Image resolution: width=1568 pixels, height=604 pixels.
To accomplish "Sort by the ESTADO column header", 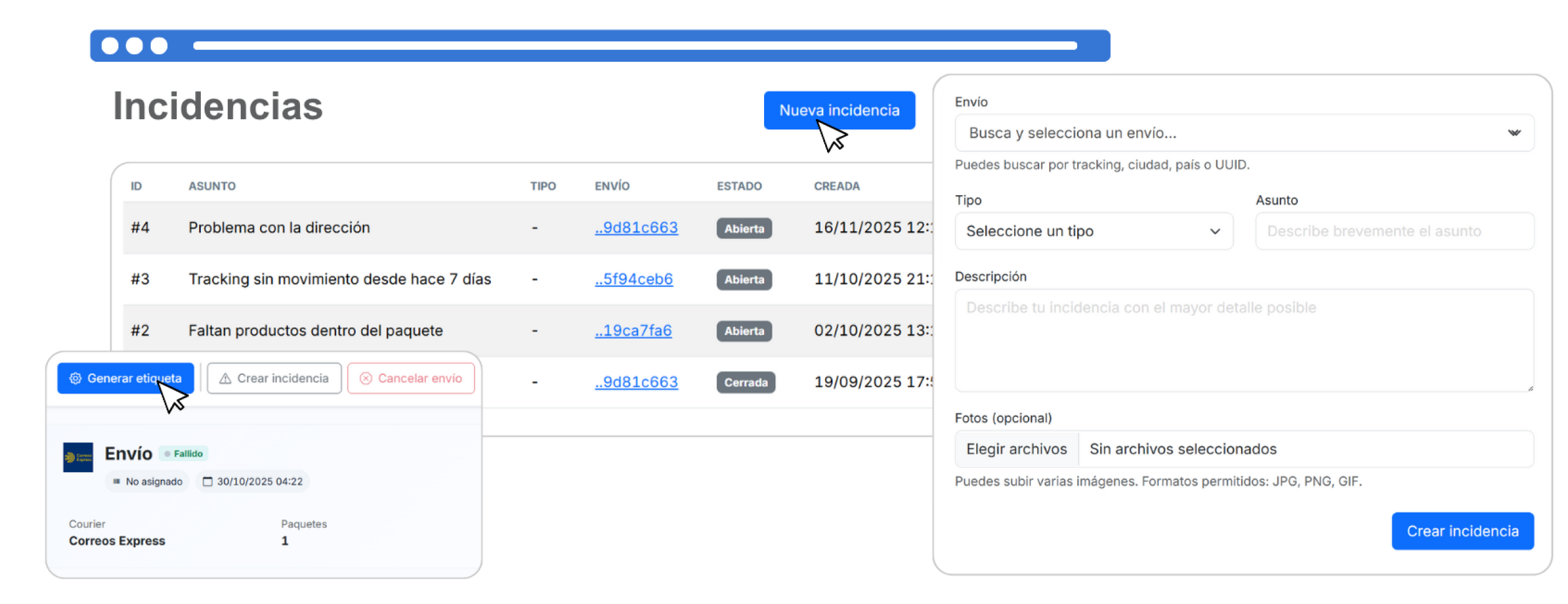I will tap(739, 186).
